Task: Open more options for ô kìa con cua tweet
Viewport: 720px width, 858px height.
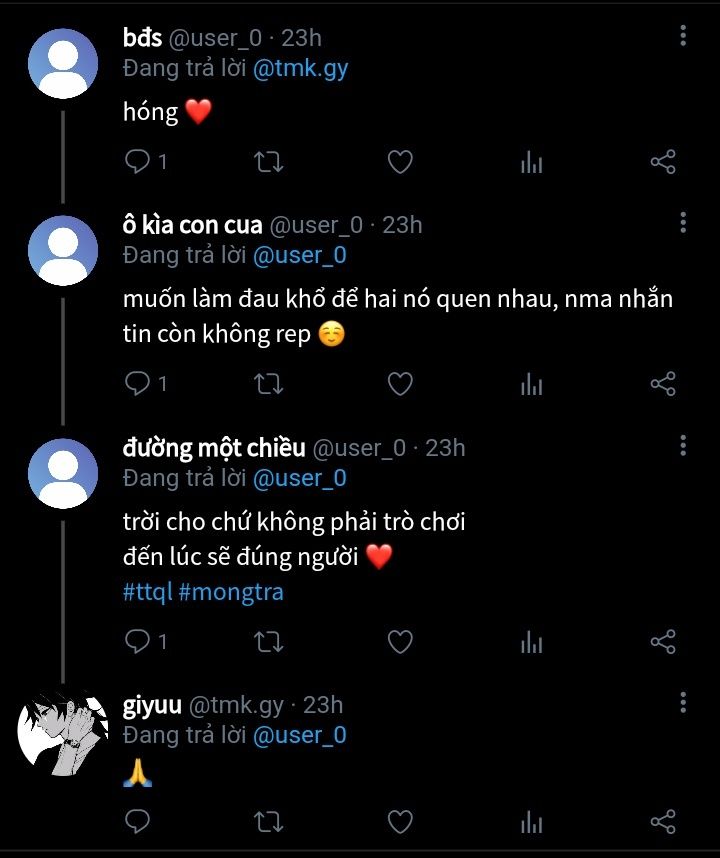Action: [x=683, y=222]
